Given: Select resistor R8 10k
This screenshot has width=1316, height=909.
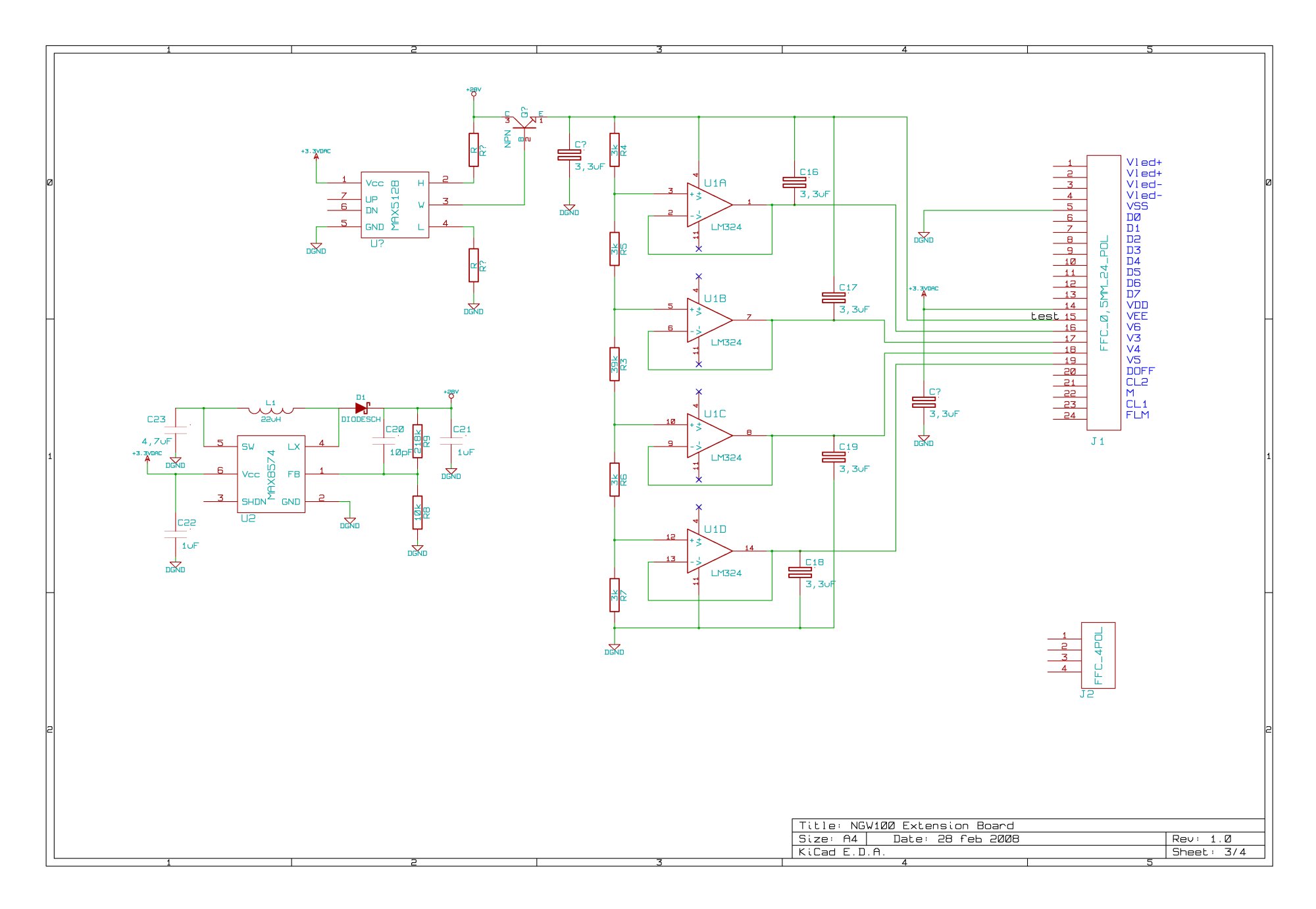Looking at the screenshot, I should (417, 512).
